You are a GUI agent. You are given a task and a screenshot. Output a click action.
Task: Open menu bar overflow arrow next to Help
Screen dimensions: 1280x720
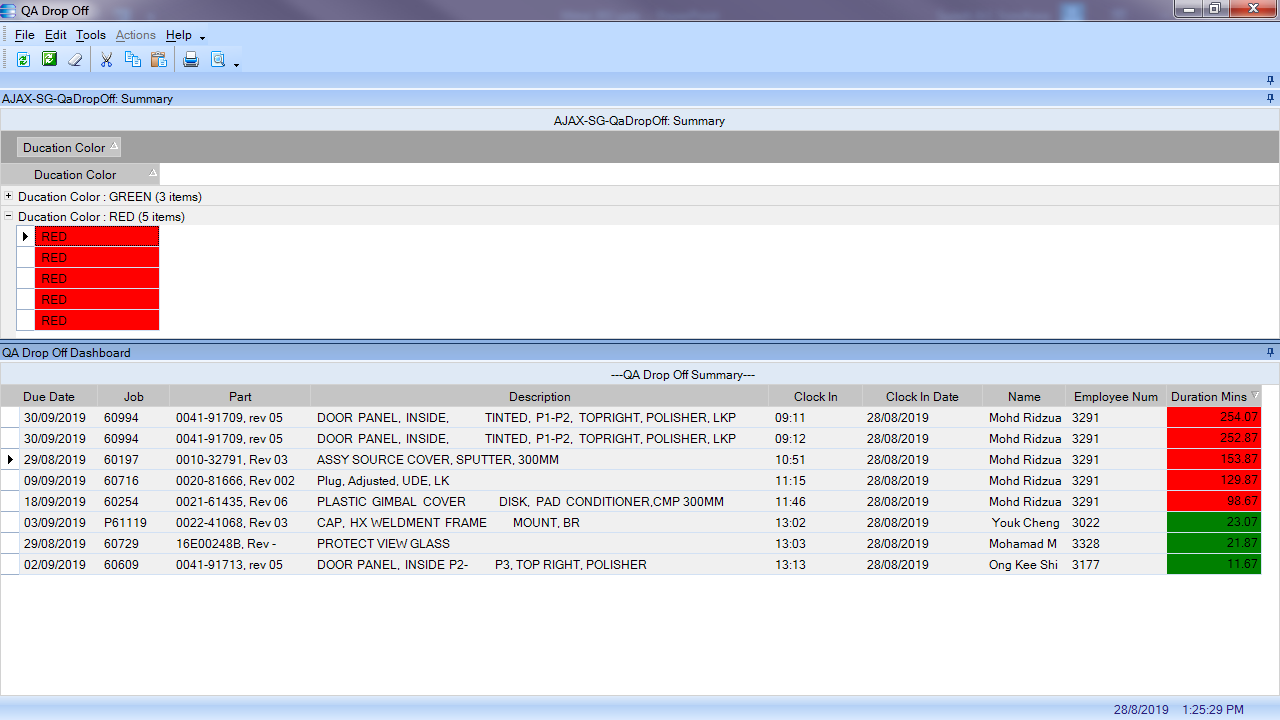(x=202, y=38)
